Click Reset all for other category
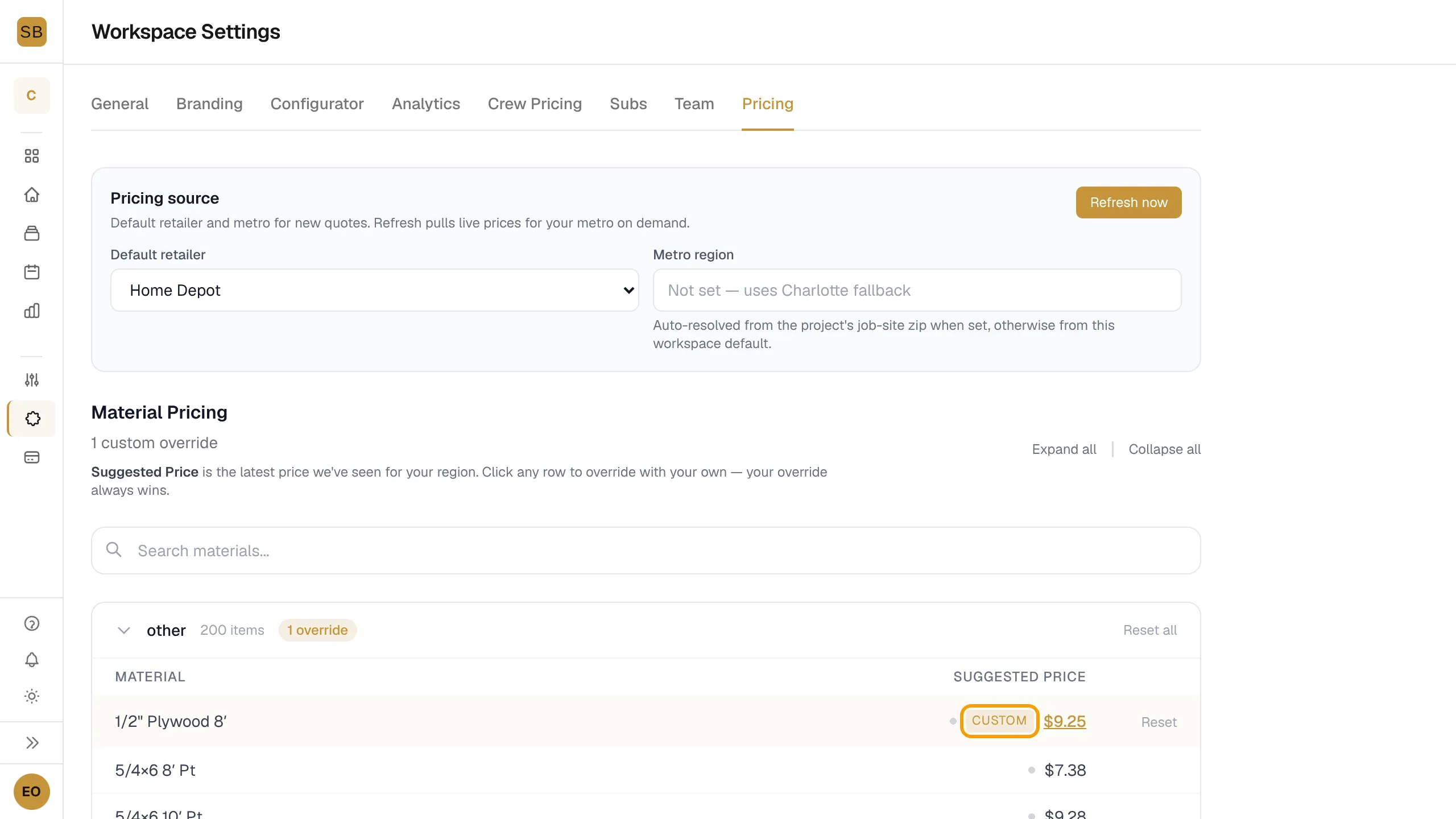The image size is (1456, 819). 1149,630
